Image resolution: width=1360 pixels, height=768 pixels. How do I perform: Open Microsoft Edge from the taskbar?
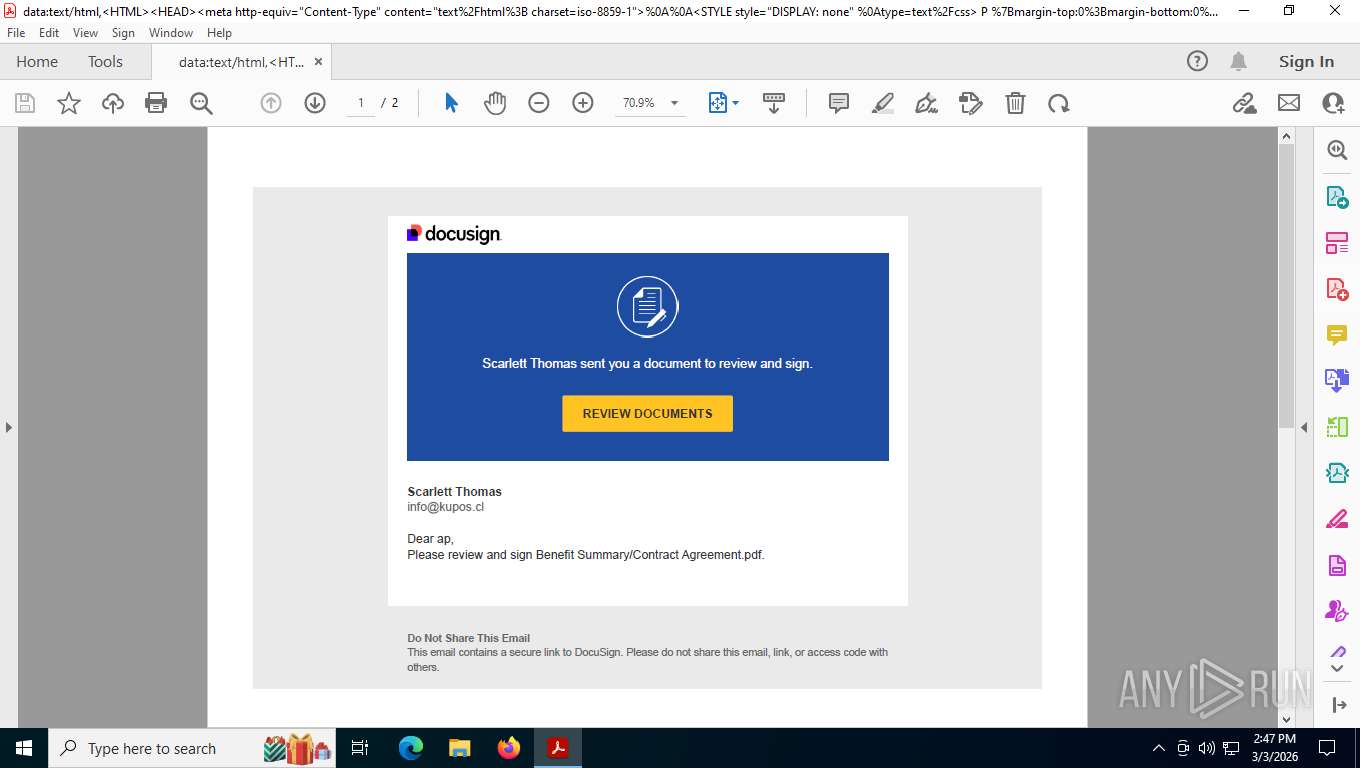coord(411,748)
